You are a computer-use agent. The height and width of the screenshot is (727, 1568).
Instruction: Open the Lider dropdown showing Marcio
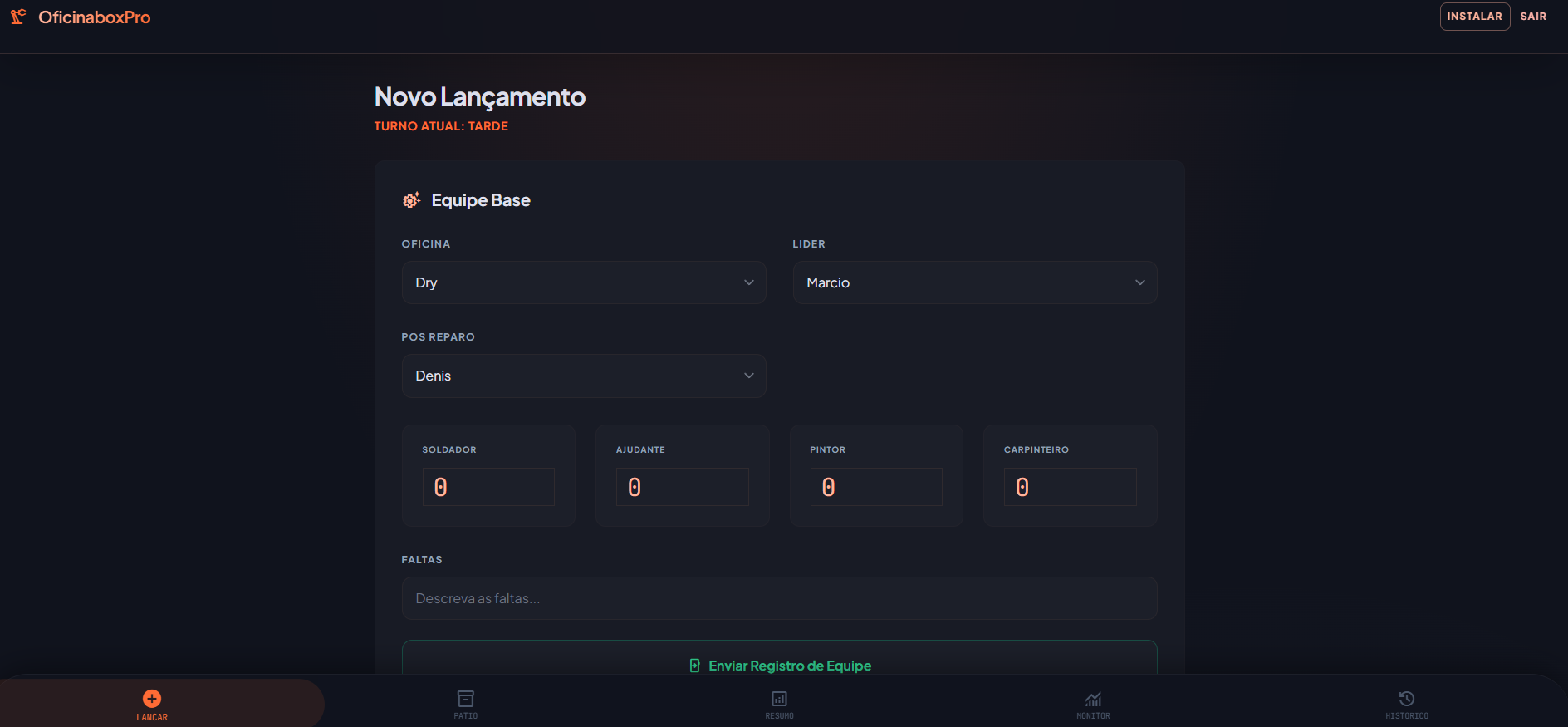(975, 282)
